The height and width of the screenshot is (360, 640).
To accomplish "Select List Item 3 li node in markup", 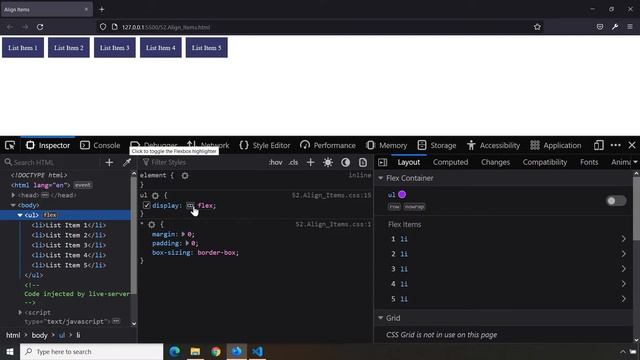I will [x=69, y=245].
